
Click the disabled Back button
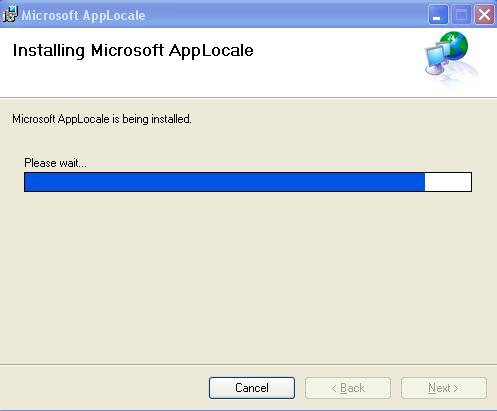348,388
